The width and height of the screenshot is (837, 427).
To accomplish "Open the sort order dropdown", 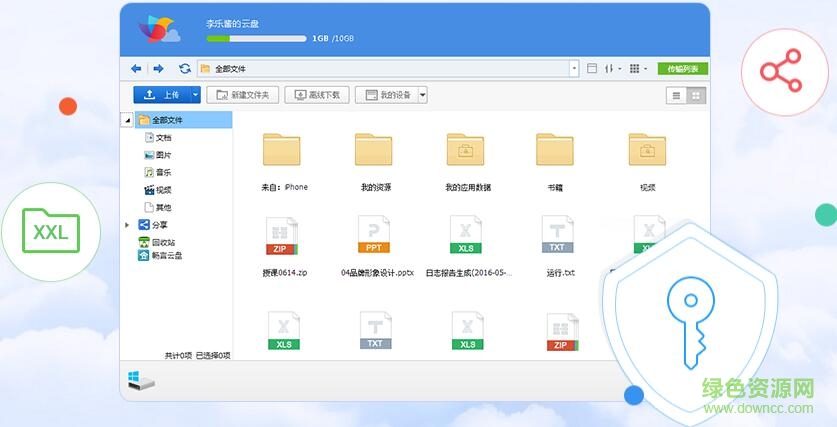I will pos(613,68).
